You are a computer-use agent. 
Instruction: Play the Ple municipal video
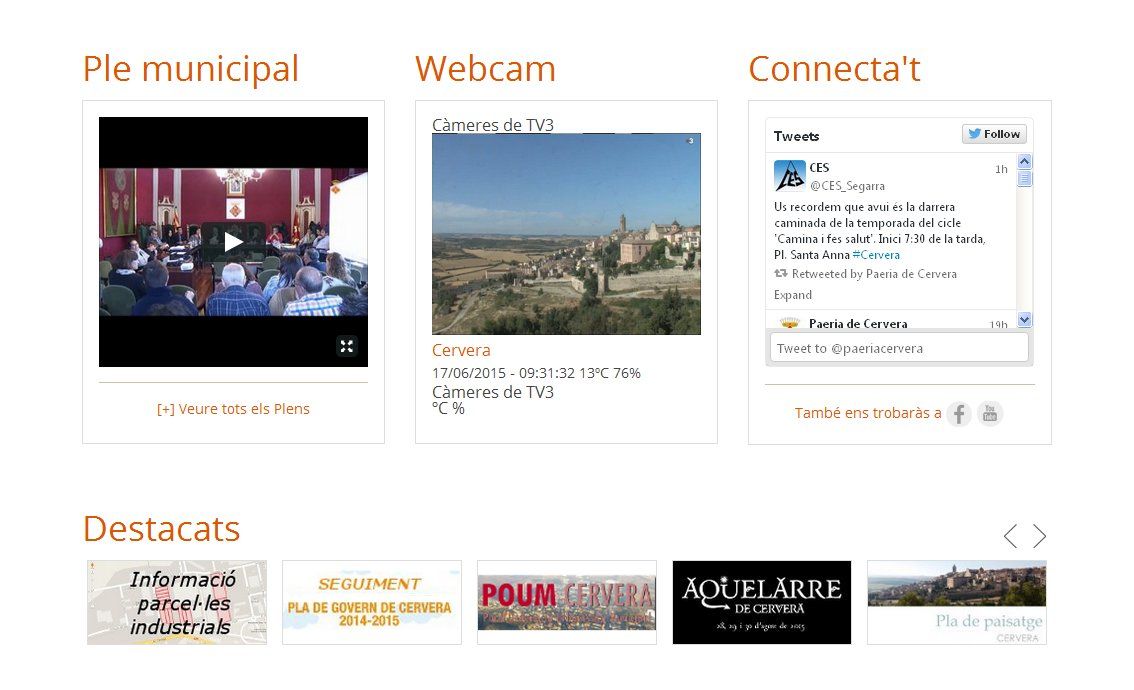point(233,241)
